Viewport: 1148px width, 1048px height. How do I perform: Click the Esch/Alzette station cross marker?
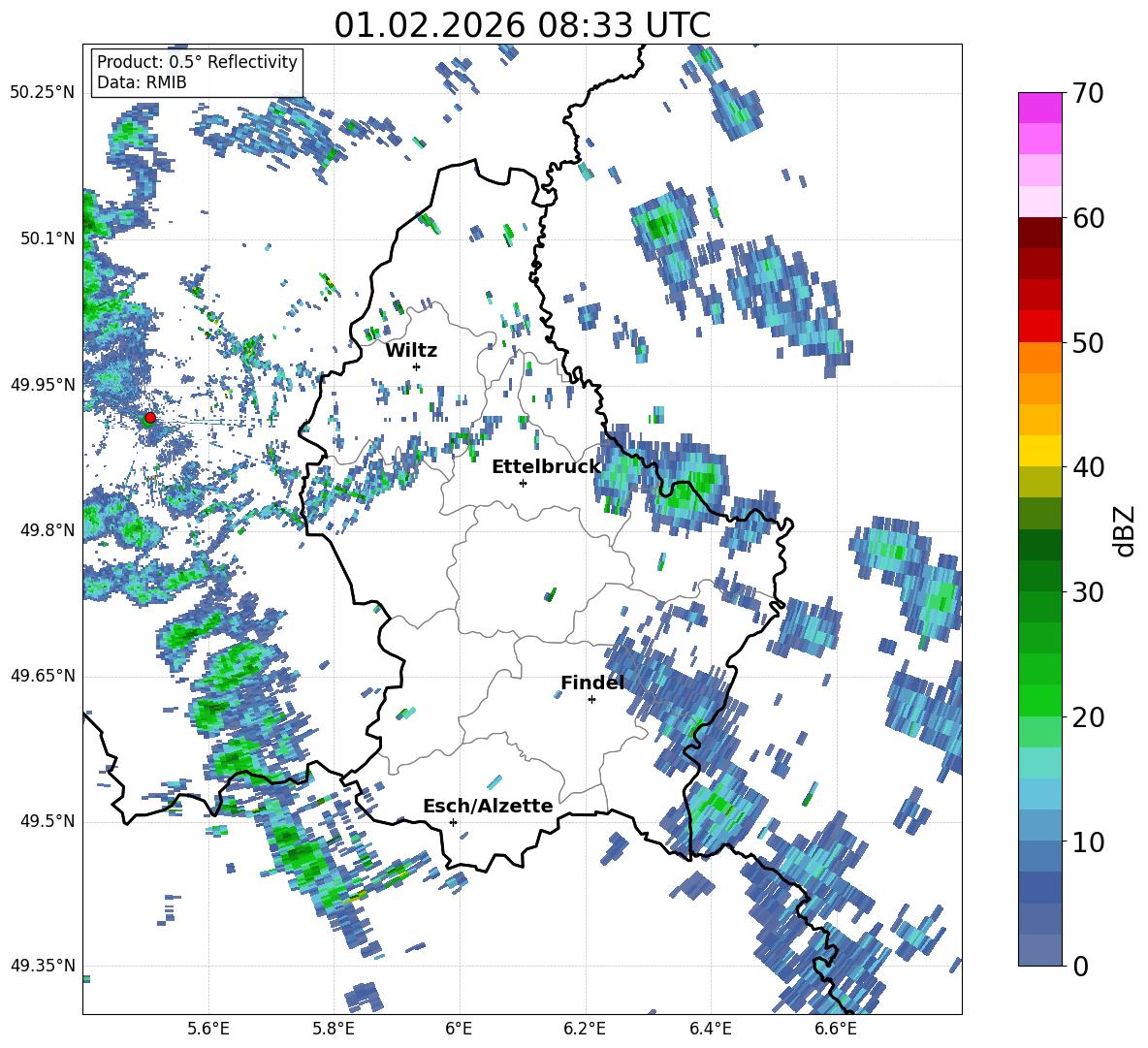[x=453, y=822]
